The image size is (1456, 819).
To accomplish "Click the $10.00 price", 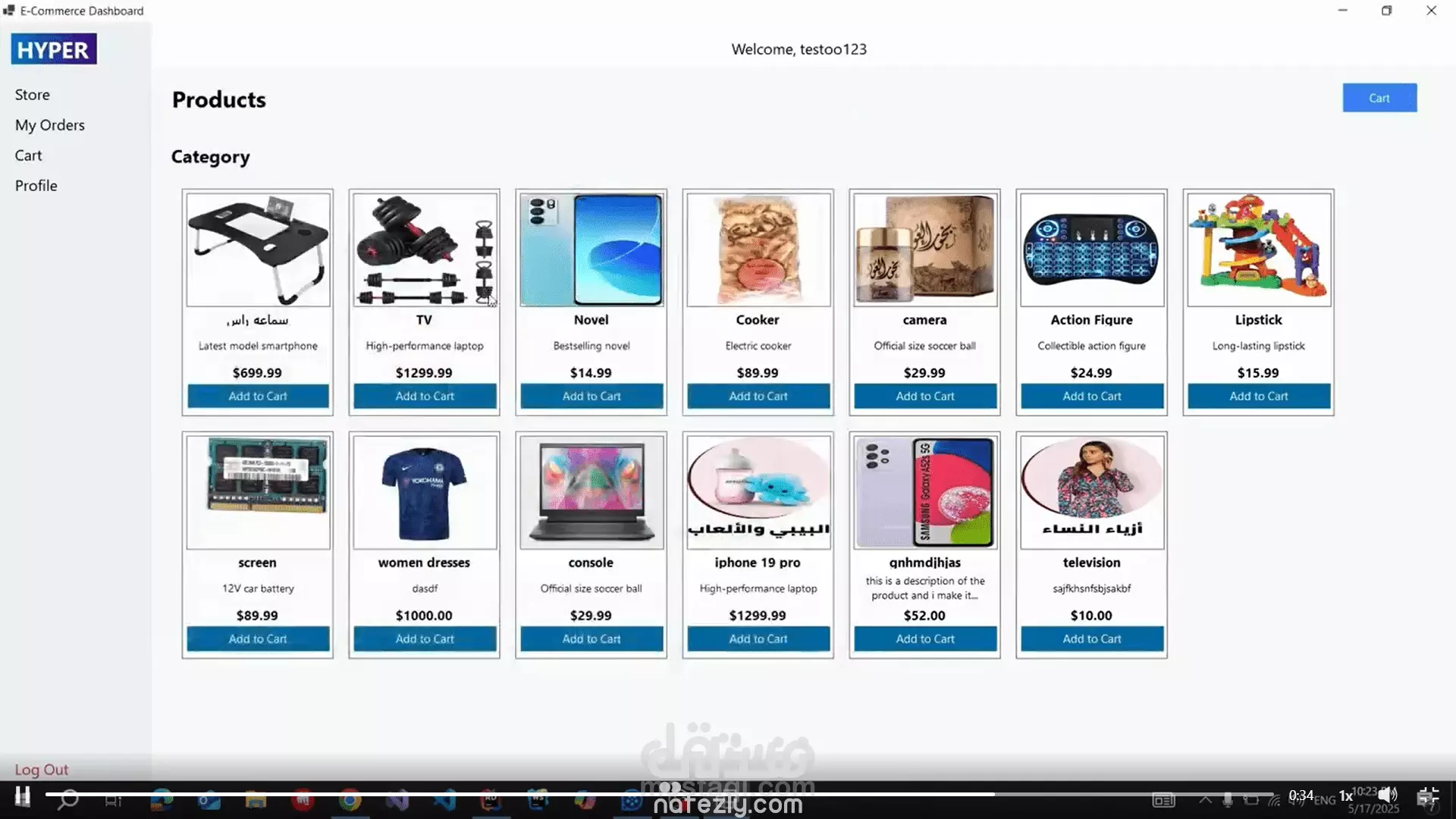I will (1091, 616).
